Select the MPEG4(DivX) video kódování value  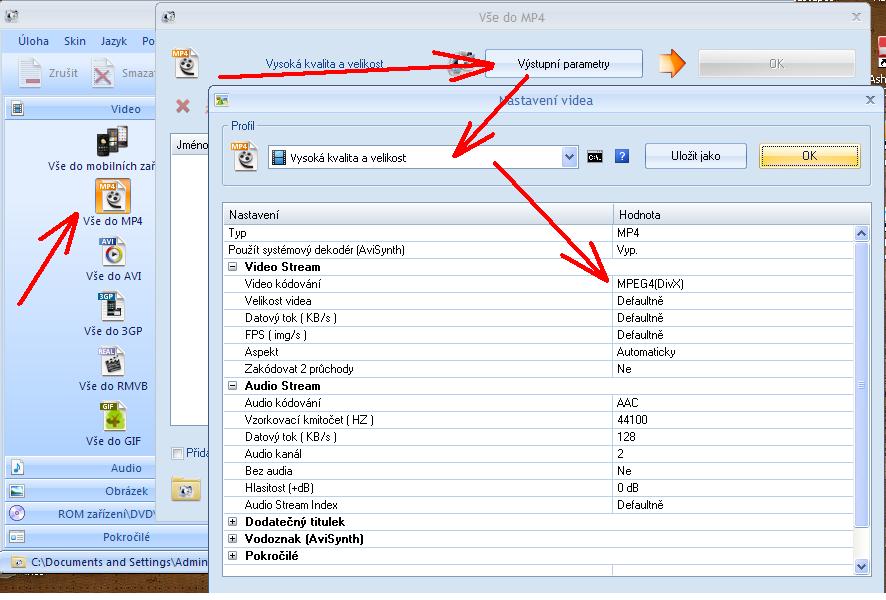pos(650,284)
